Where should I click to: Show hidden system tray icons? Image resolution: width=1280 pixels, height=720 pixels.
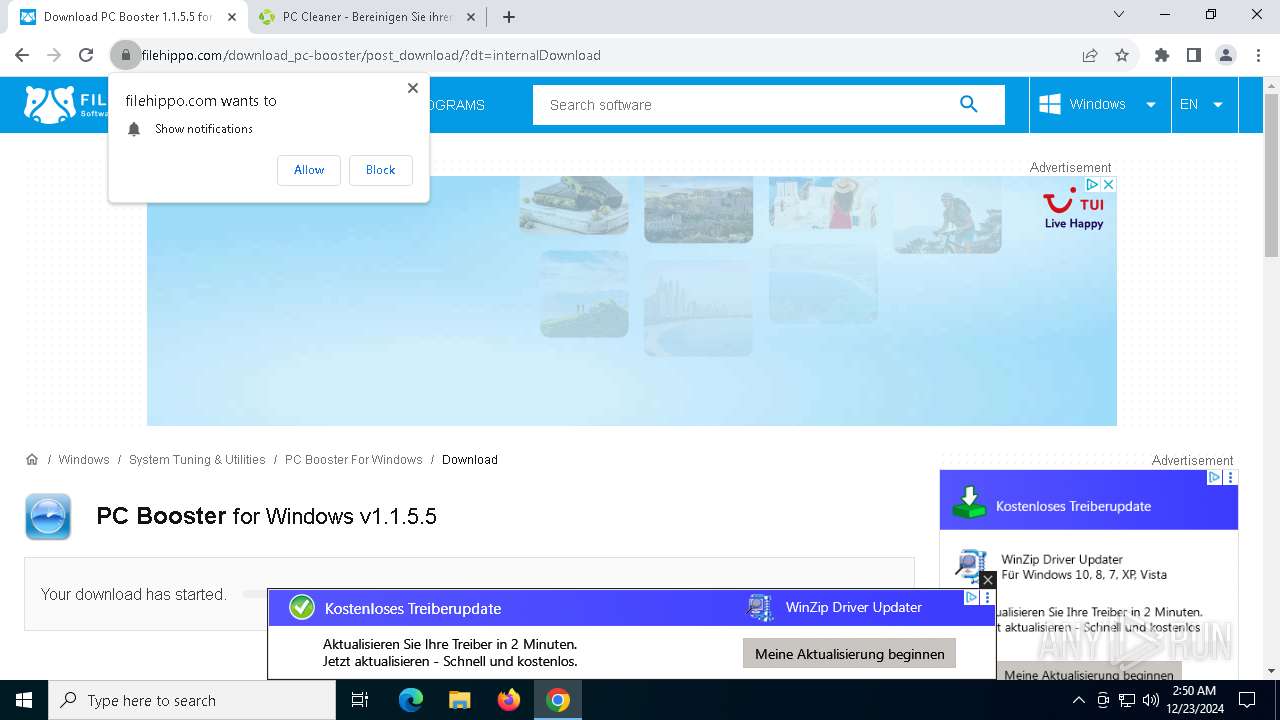(x=1079, y=700)
